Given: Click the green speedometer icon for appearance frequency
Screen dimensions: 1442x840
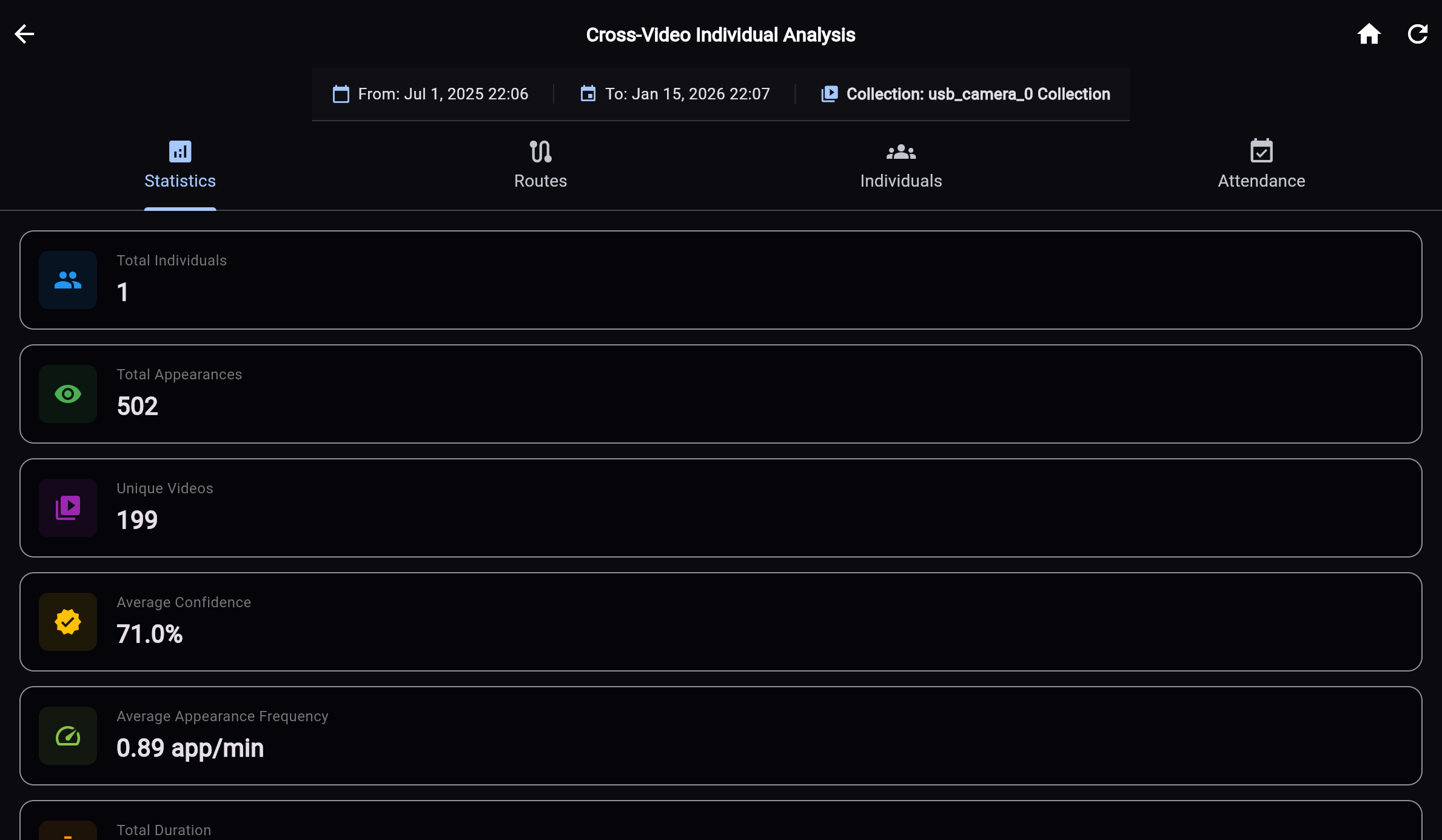Looking at the screenshot, I should pos(67,736).
